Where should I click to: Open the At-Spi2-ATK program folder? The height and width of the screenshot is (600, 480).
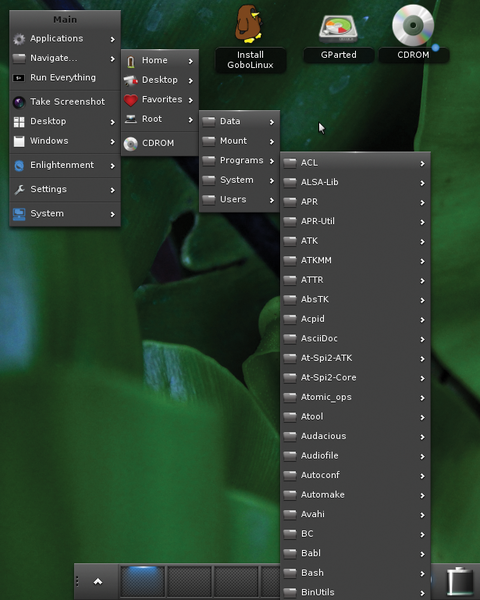tap(355, 358)
